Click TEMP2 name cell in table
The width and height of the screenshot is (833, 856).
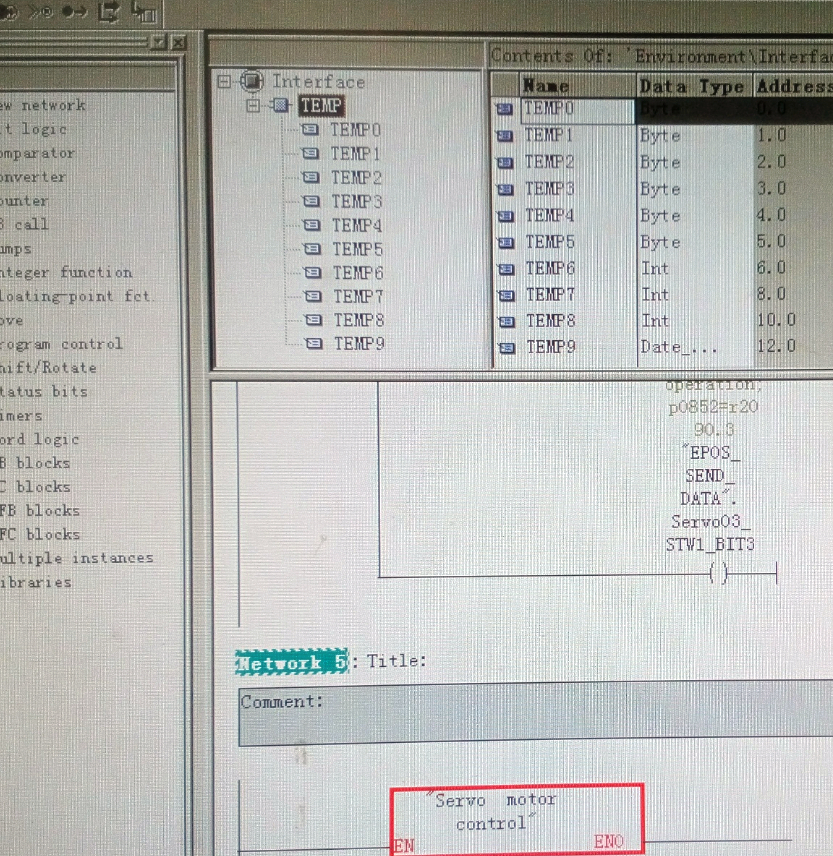coord(578,162)
